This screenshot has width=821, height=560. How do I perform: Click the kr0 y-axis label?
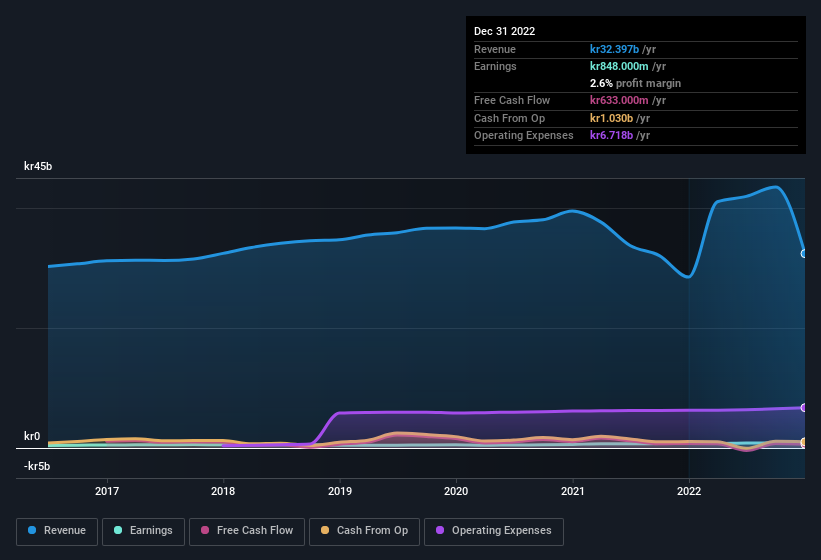pyautogui.click(x=32, y=436)
